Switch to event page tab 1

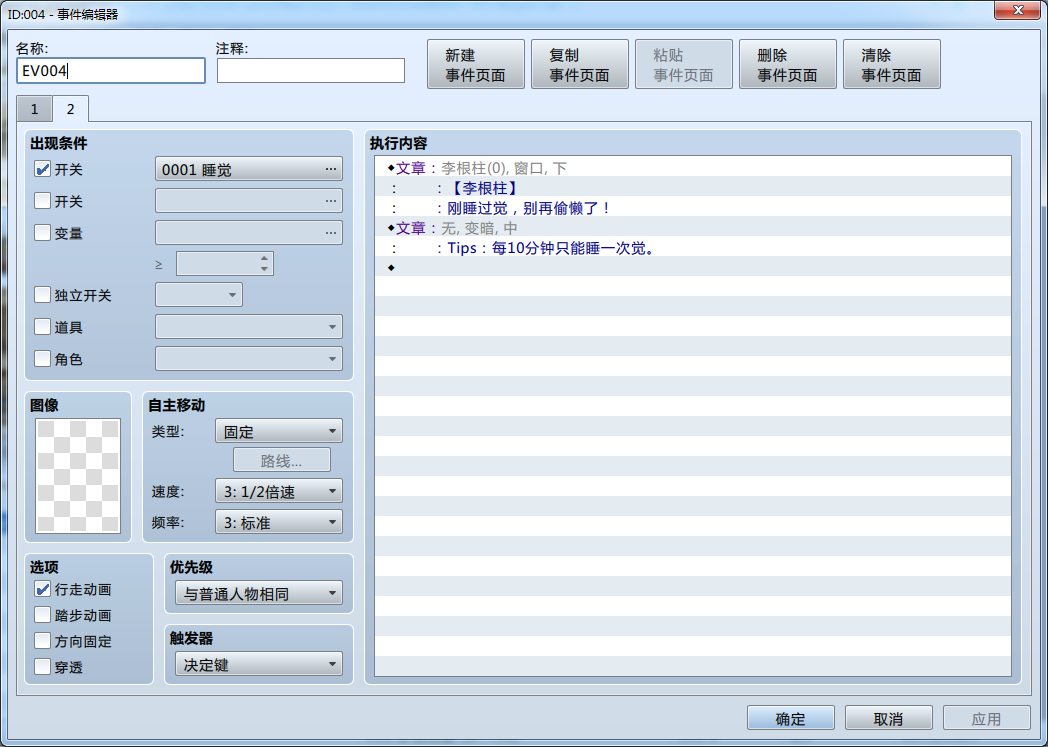[x=34, y=109]
